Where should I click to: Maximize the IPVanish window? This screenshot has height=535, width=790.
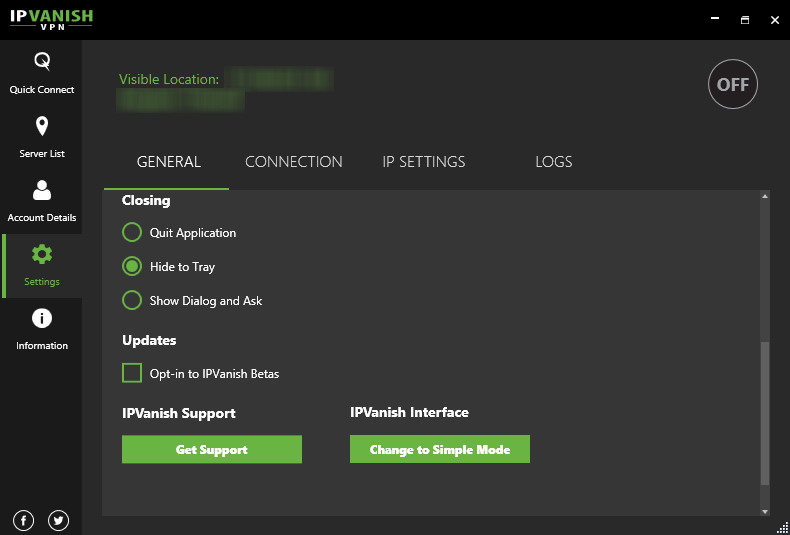click(745, 20)
